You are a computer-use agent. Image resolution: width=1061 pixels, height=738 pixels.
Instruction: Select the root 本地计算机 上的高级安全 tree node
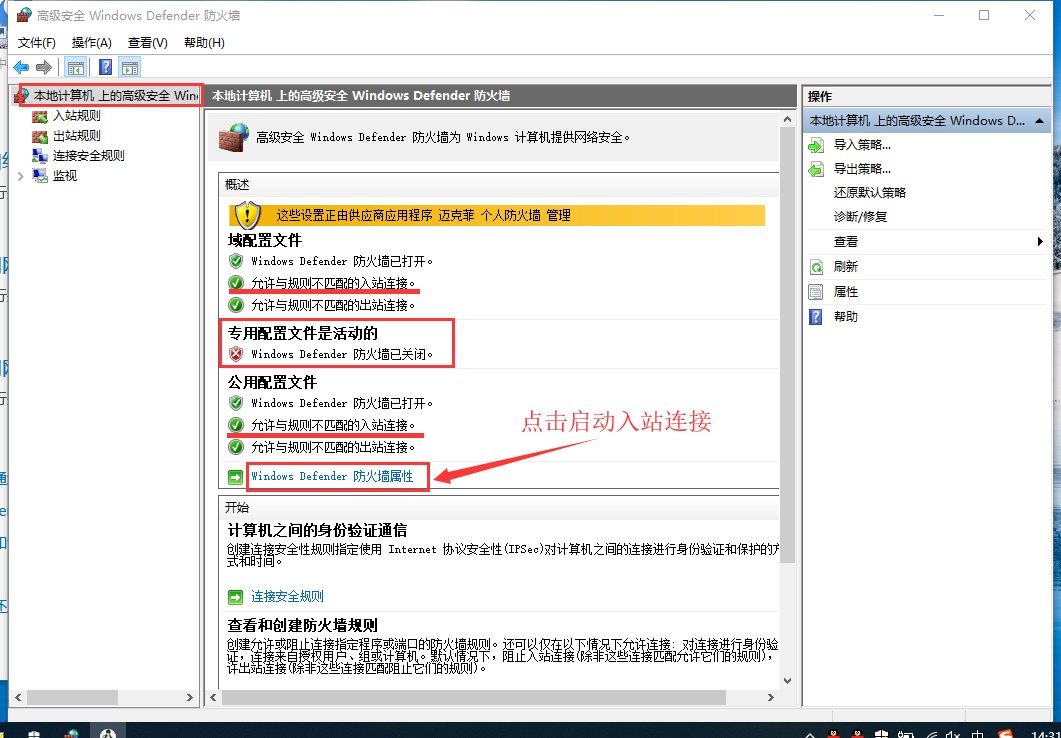[116, 95]
